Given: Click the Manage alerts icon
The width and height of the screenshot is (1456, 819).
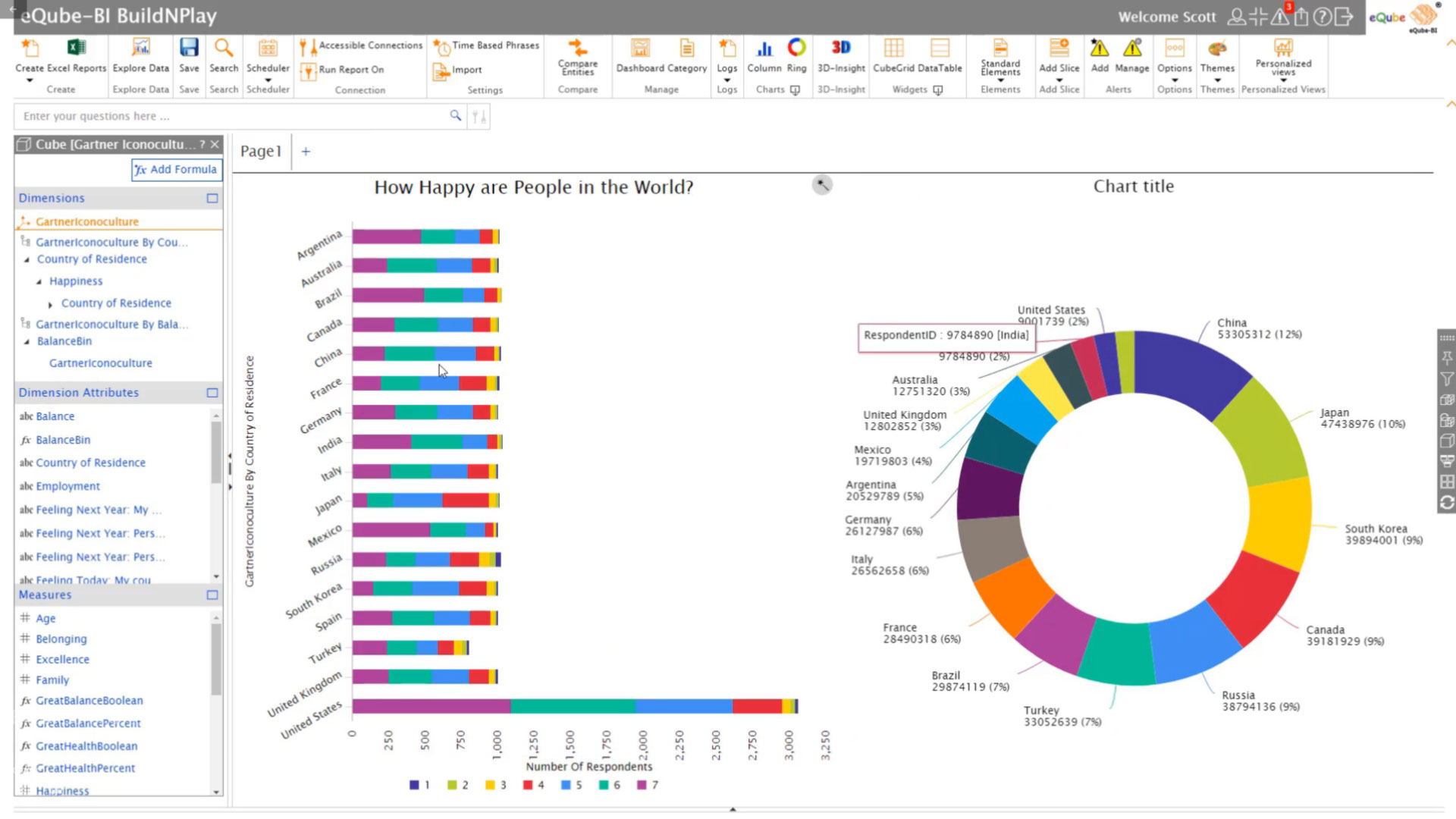Looking at the screenshot, I should [1132, 49].
